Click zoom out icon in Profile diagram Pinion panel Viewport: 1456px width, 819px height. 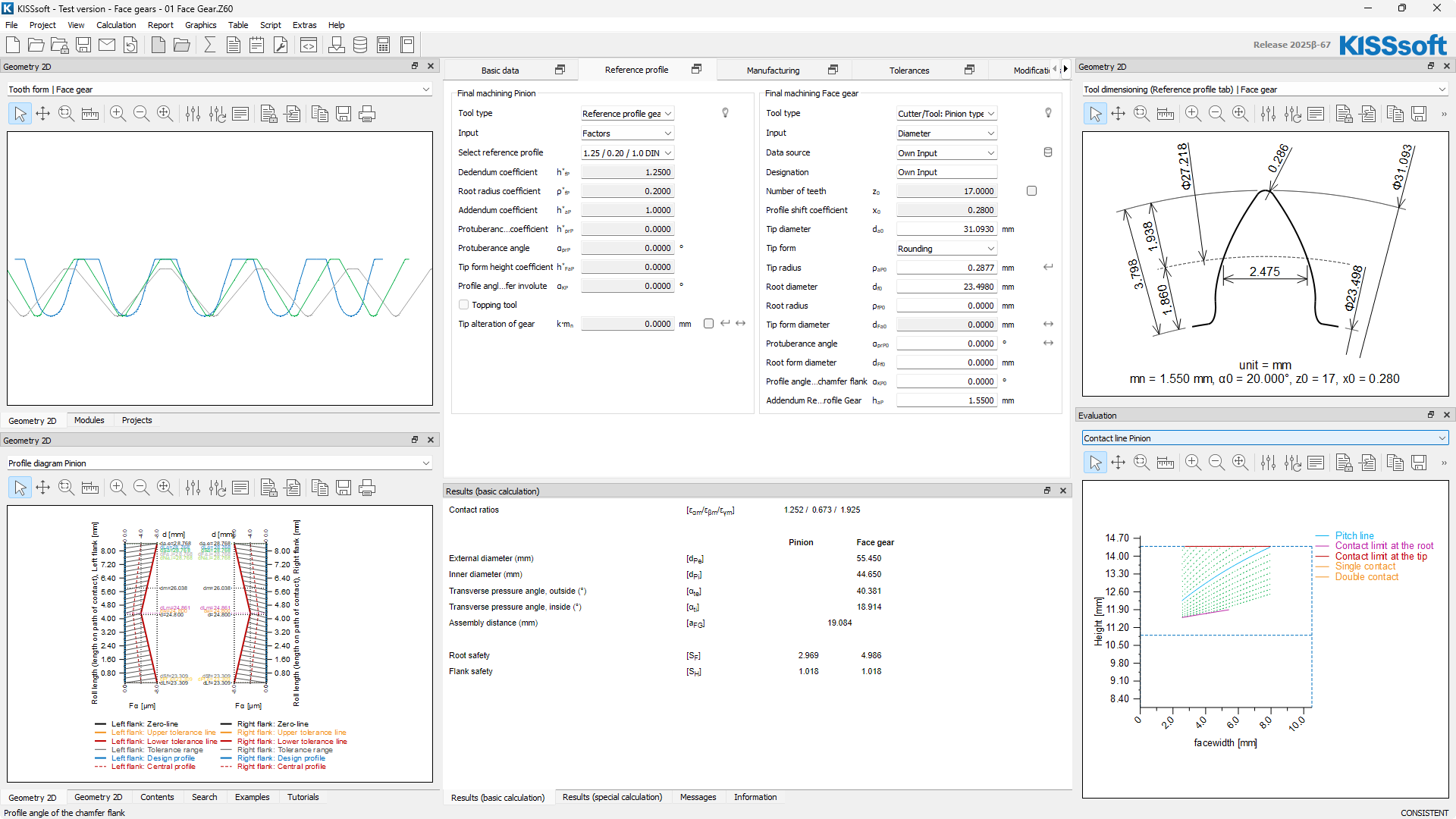pyautogui.click(x=141, y=488)
